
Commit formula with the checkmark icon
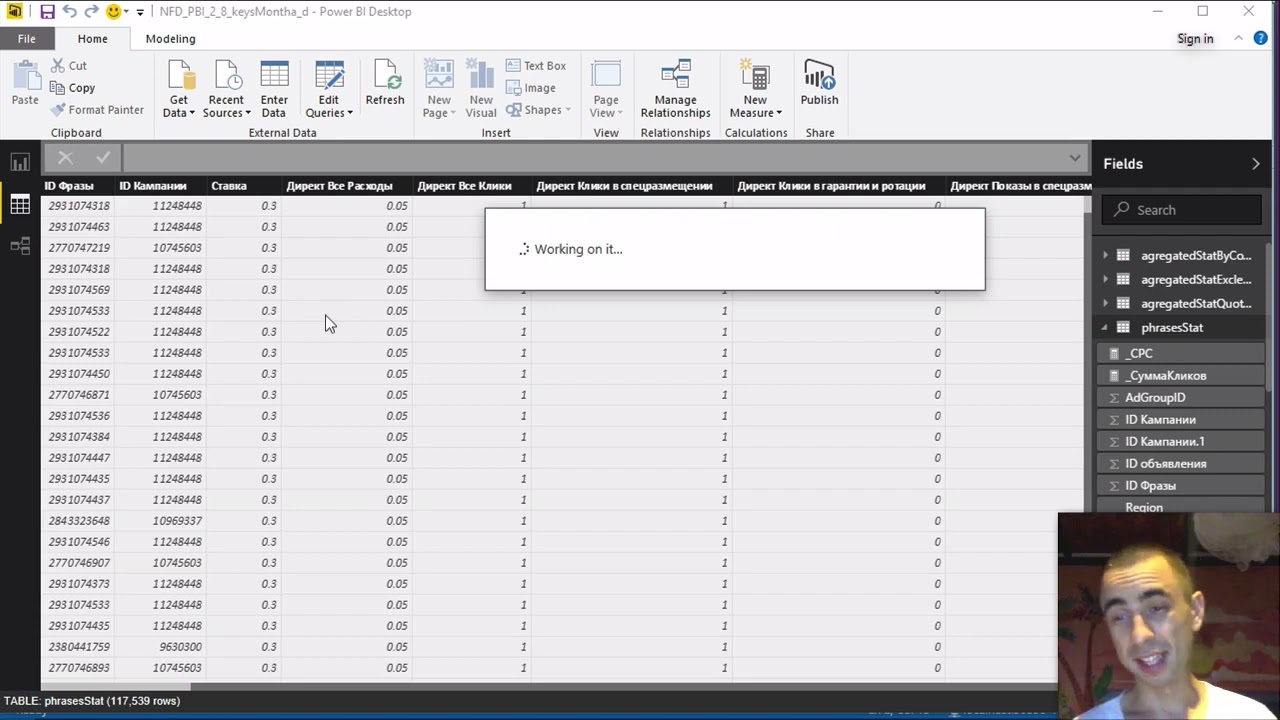pos(103,158)
